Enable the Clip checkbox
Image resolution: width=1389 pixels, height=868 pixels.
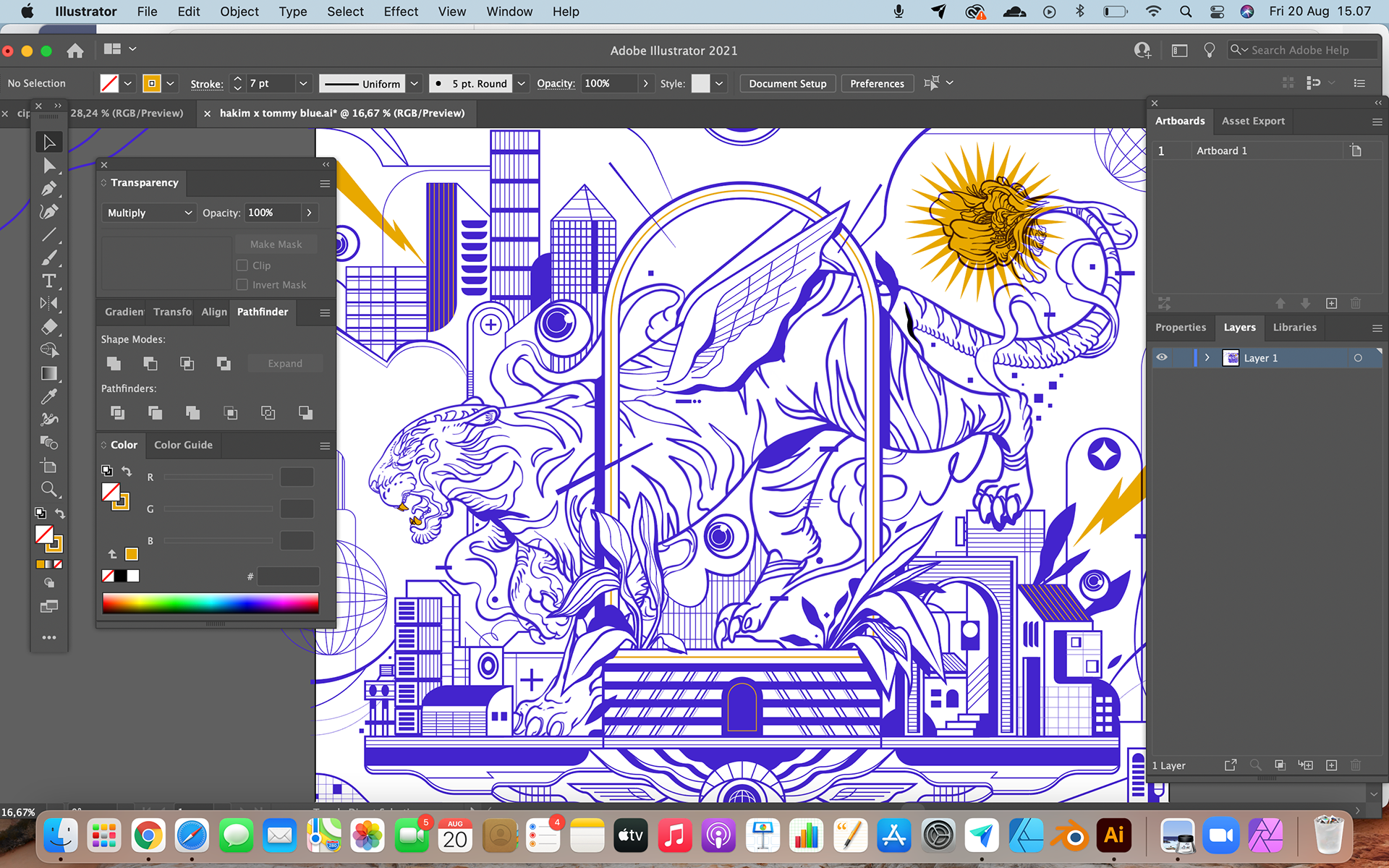(x=242, y=265)
